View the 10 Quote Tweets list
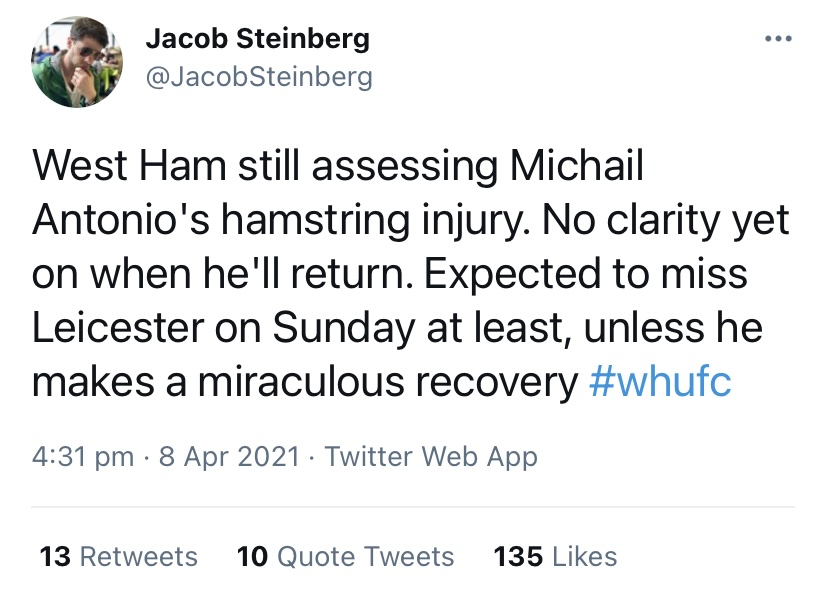Viewport: 826px width, 595px height. pyautogui.click(x=345, y=557)
